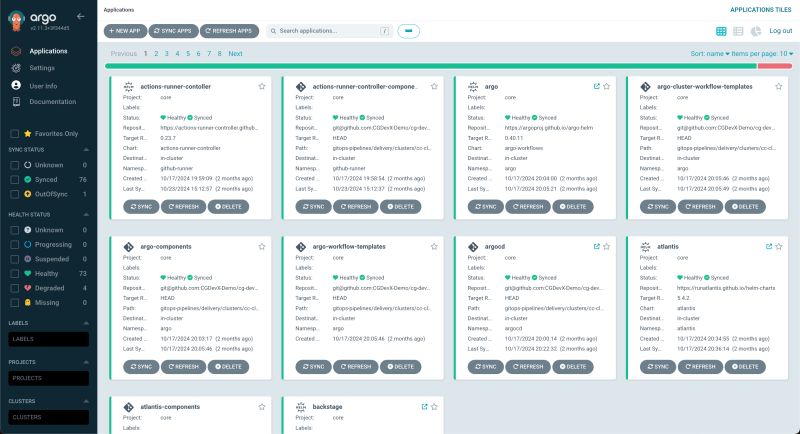Click the Argo octopus logo
This screenshot has height=434, width=800.
[x=16, y=20]
